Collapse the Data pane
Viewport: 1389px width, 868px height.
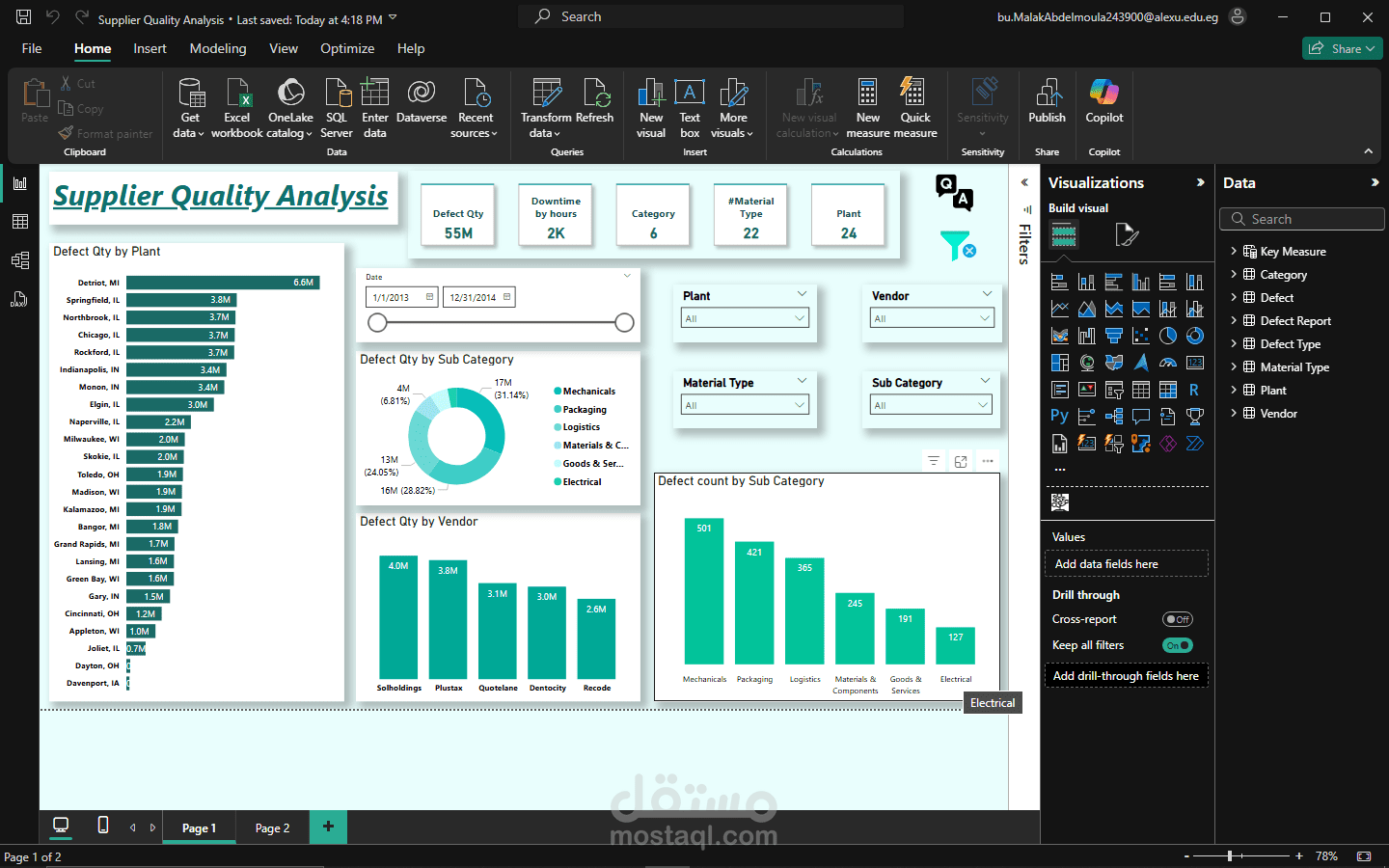click(1375, 182)
